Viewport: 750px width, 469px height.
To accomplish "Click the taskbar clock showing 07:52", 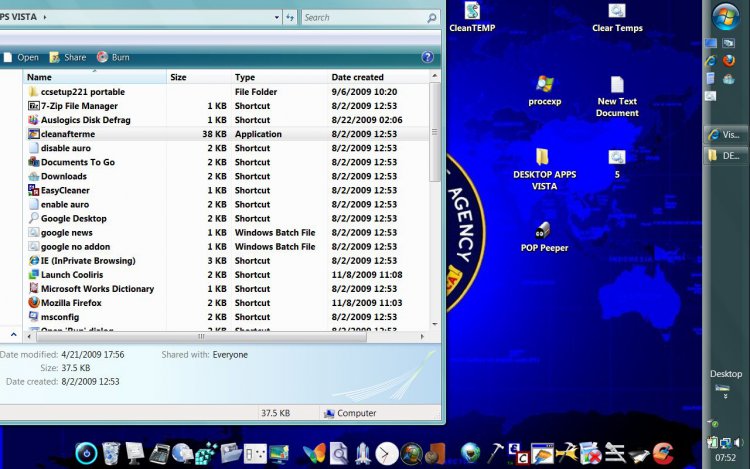I will [726, 458].
